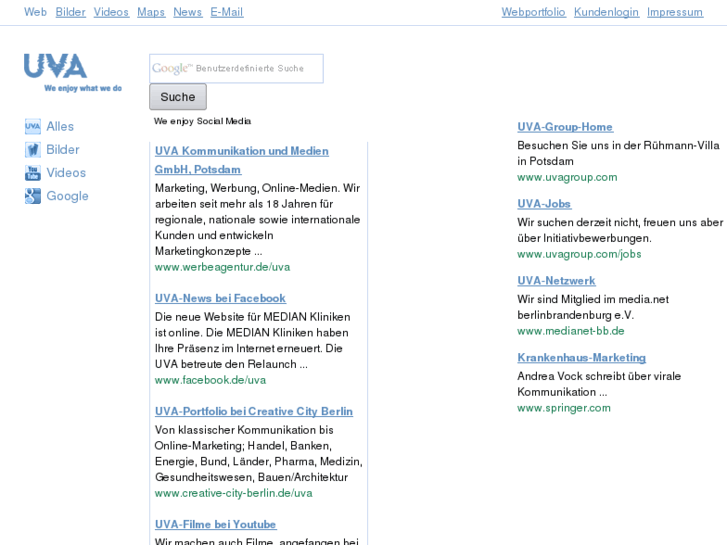The width and height of the screenshot is (727, 545).
Task: Open UVA-Portfolio bei Creative City Berlin
Action: 254,411
